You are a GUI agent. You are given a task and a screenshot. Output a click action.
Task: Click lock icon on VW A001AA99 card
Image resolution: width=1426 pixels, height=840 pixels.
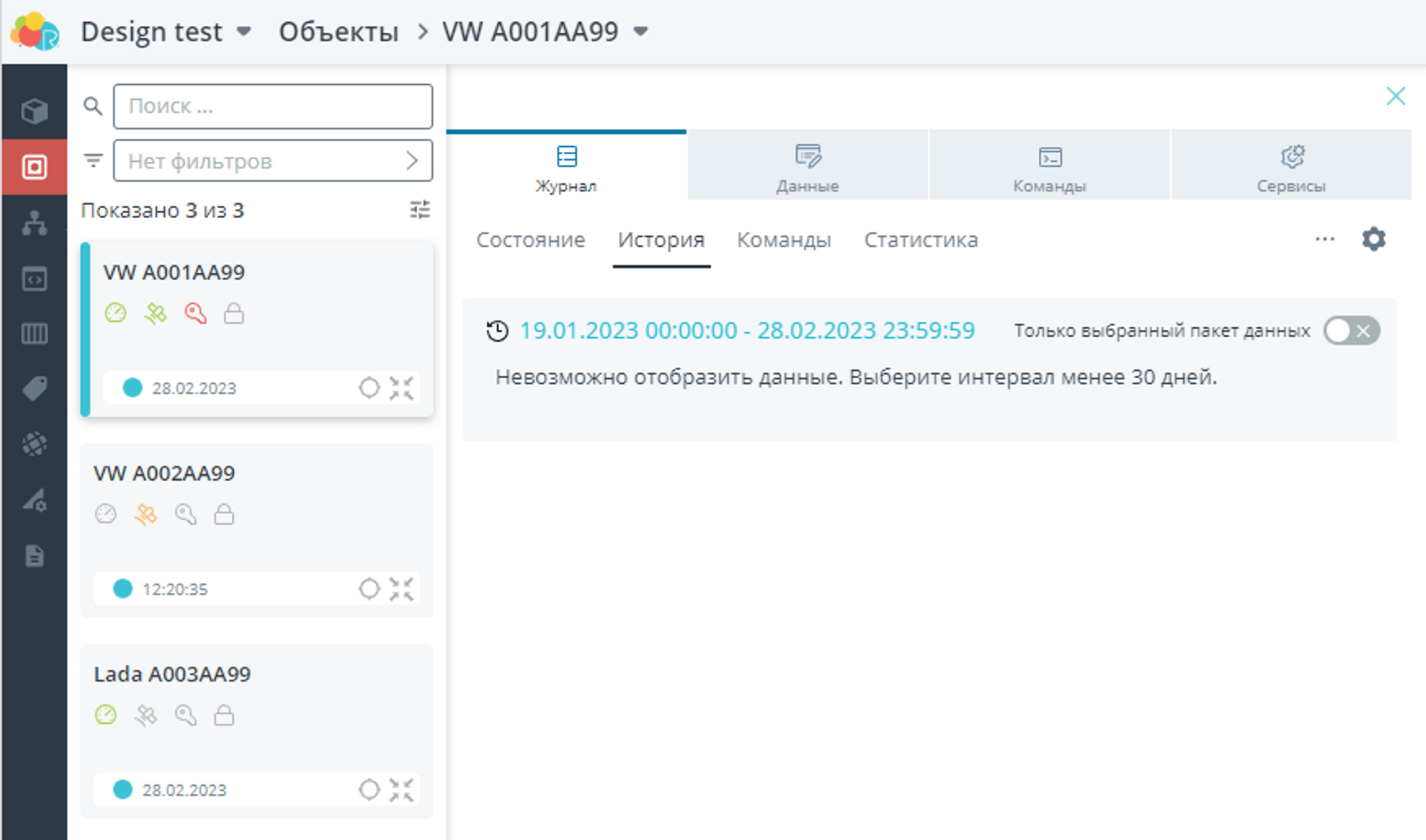click(234, 313)
